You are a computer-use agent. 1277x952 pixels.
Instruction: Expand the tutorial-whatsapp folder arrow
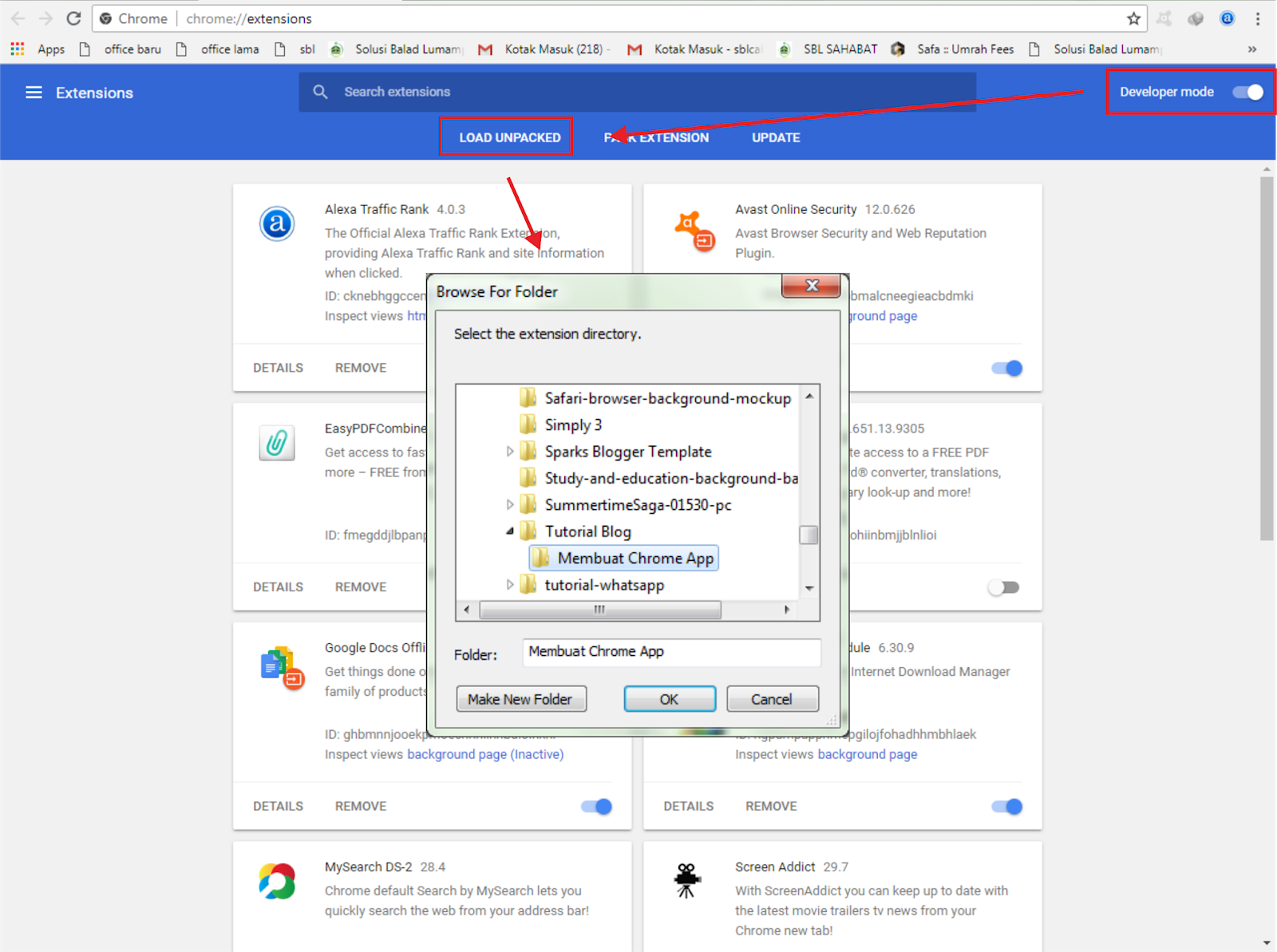tap(510, 585)
